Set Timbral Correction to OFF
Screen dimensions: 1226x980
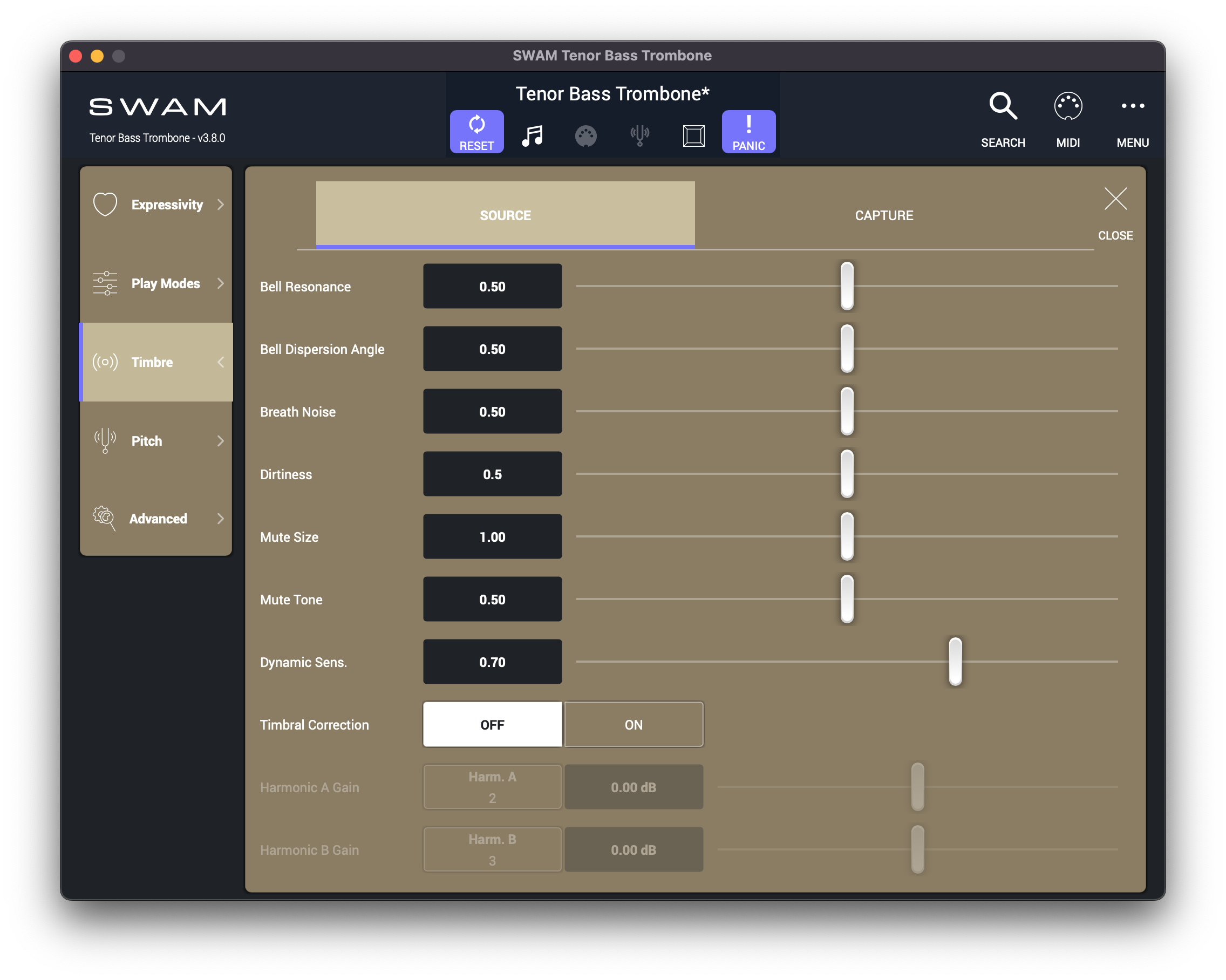tap(492, 724)
